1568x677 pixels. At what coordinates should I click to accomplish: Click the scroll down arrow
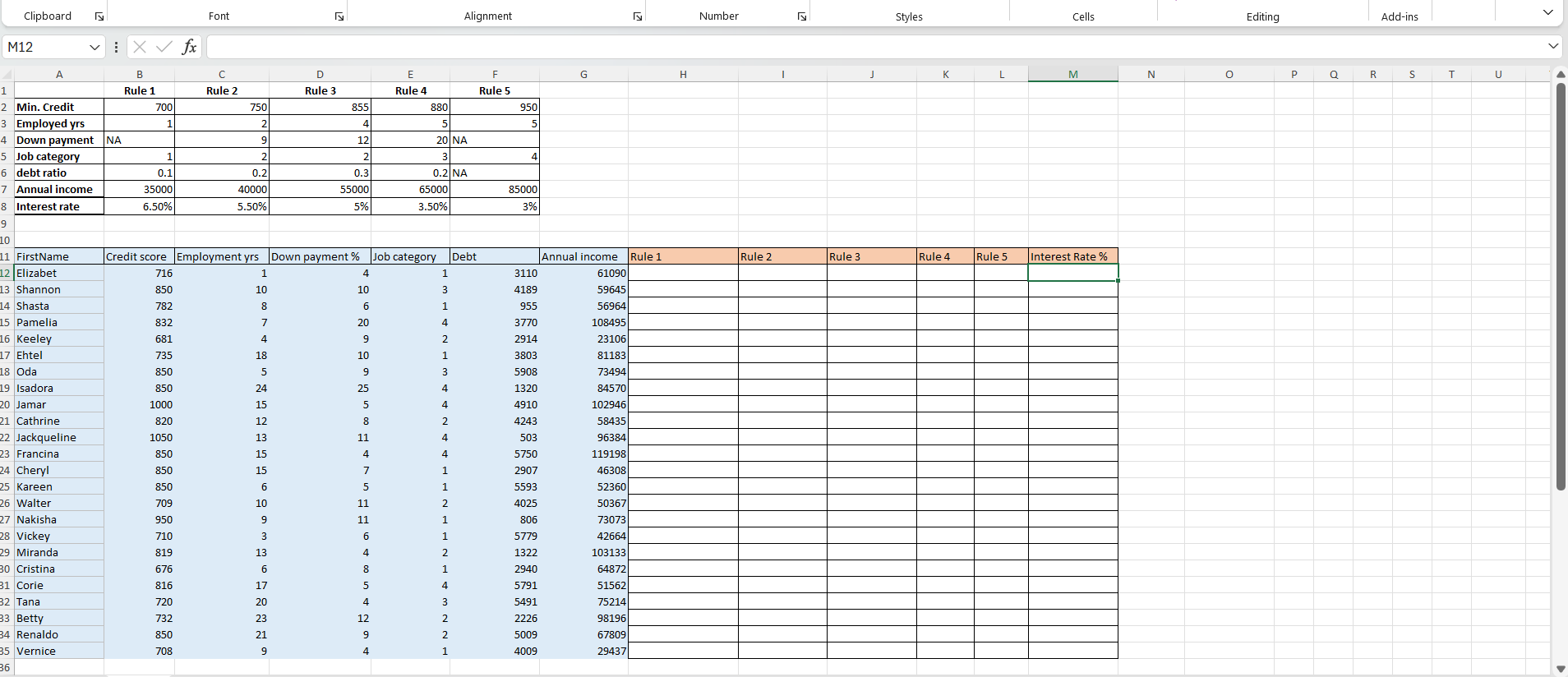[x=1561, y=669]
